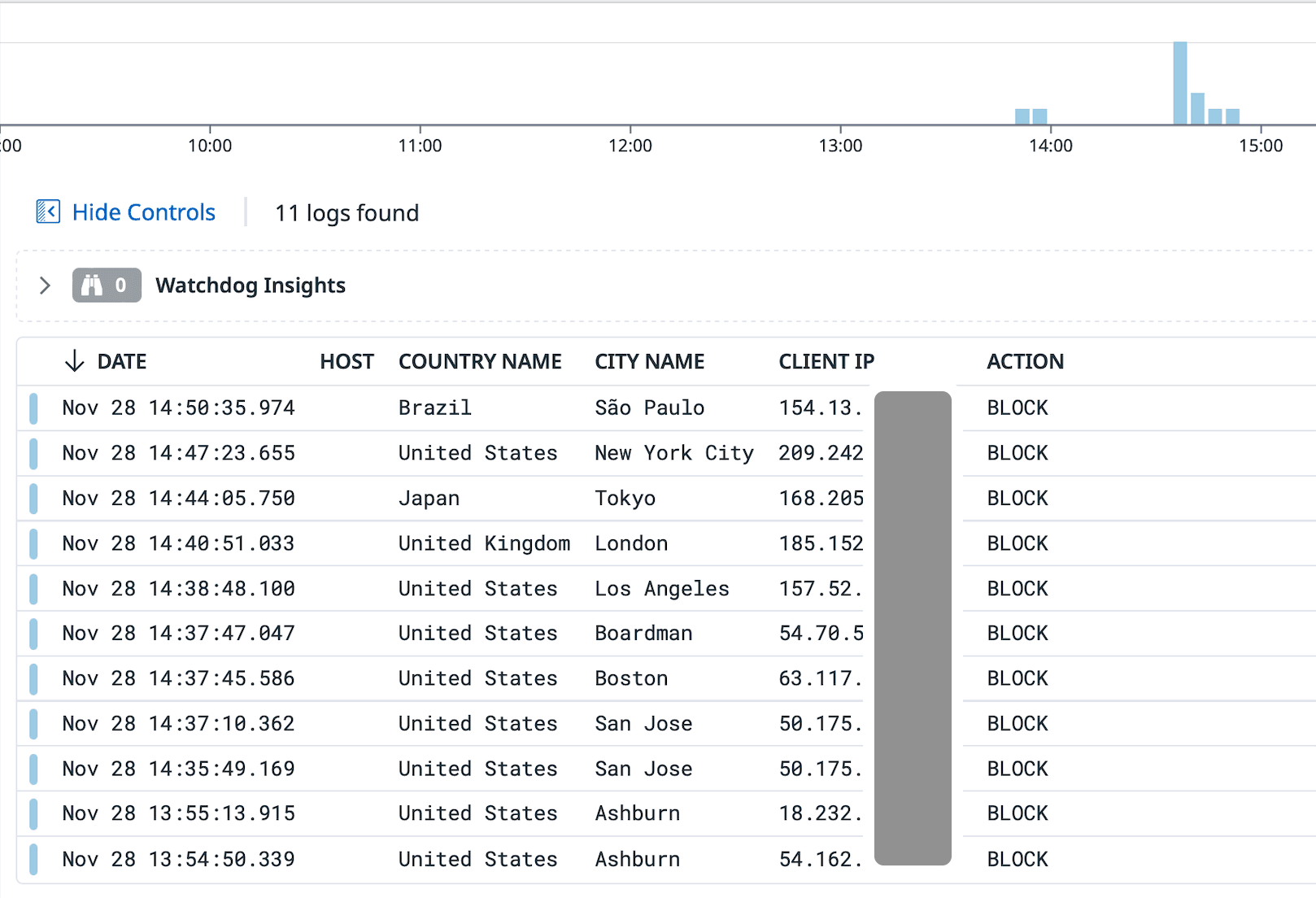The width and height of the screenshot is (1316, 898).
Task: Click BLOCK action on the 13:54:50 Ashburn log
Action: pos(1017,859)
